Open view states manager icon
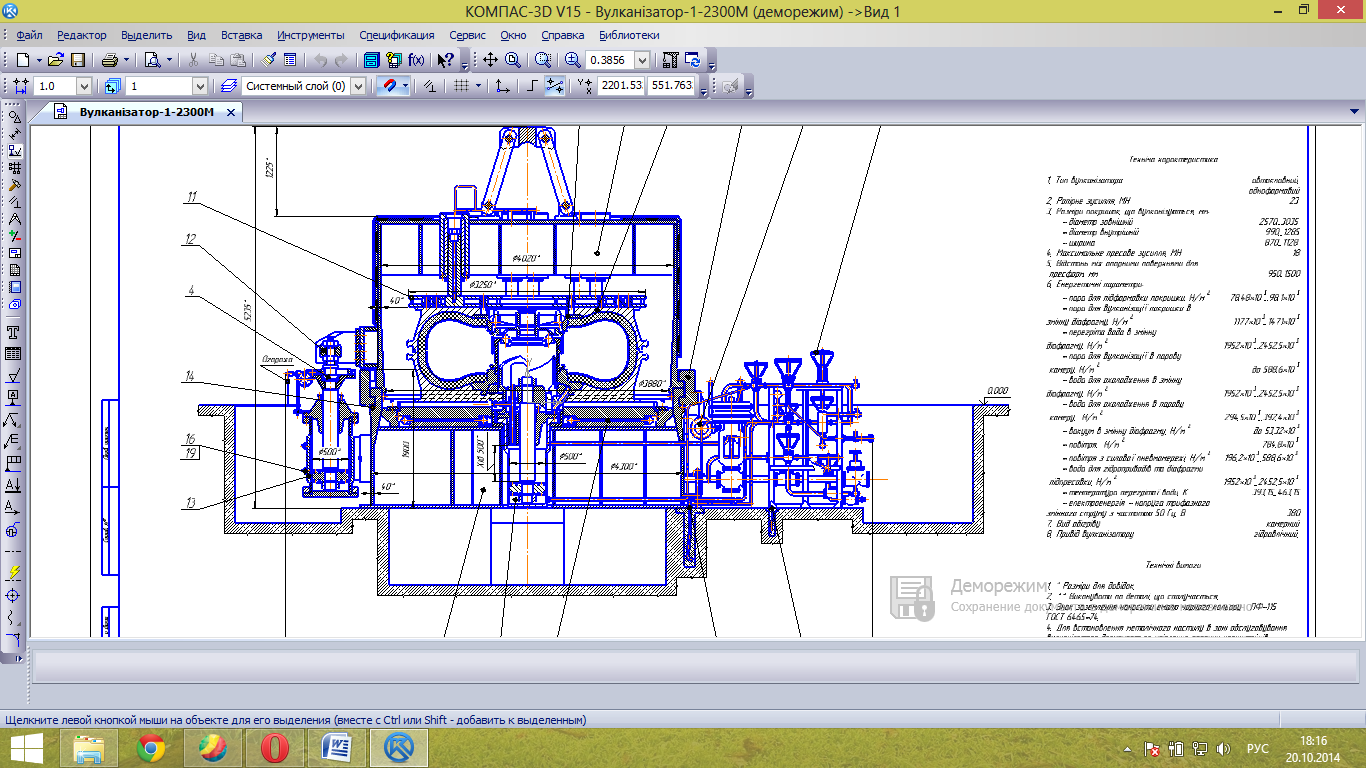Viewport: 1366px width, 768px height. pos(112,86)
